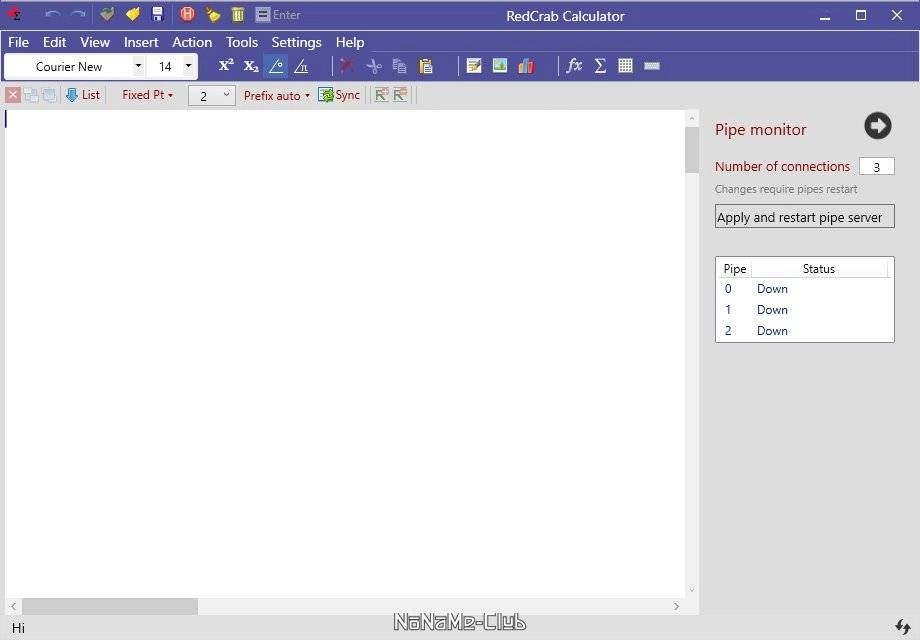Click the horizontal scrollbar right arrow
The image size is (920, 640).
(677, 607)
